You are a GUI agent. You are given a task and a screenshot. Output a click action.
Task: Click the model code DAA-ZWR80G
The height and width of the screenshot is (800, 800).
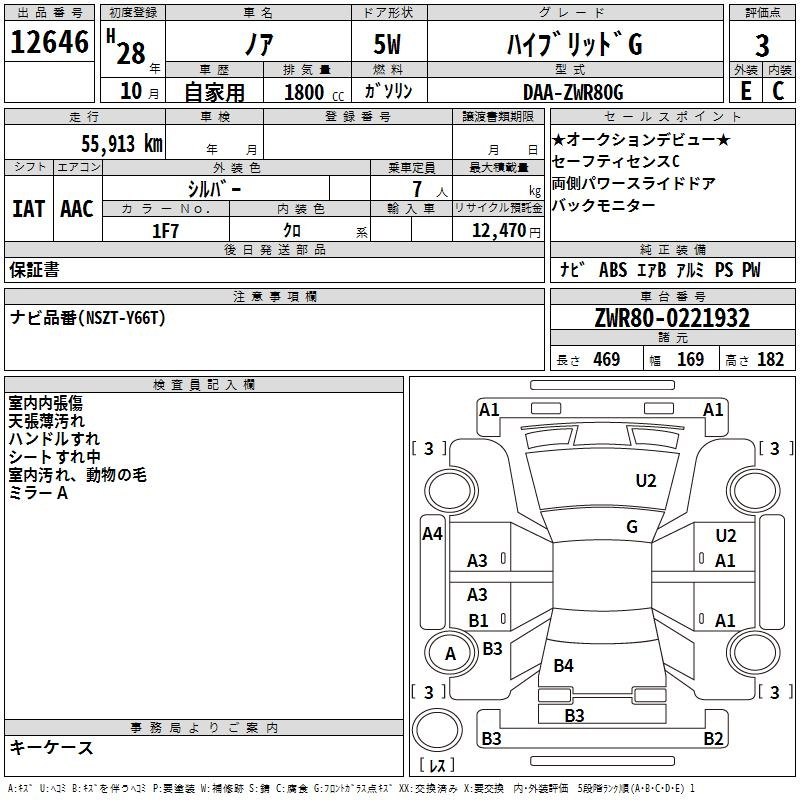pos(573,92)
